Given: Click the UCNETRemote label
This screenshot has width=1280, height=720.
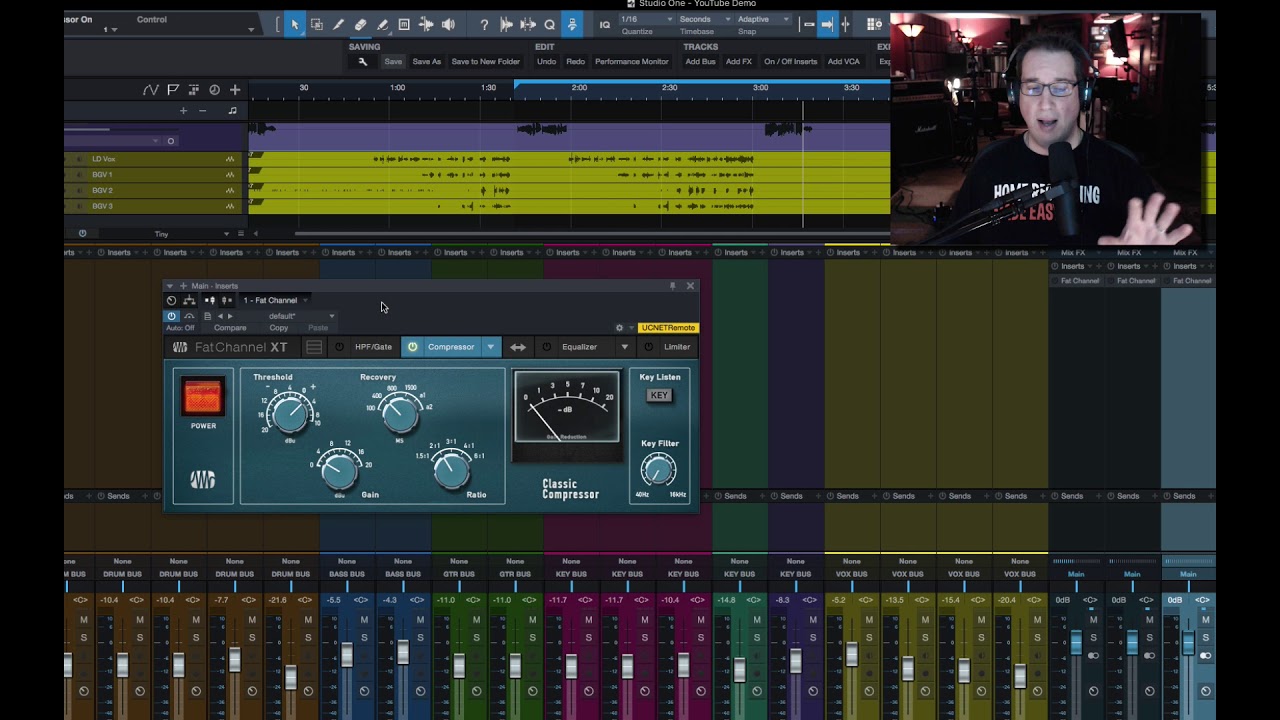Looking at the screenshot, I should click(x=668, y=328).
